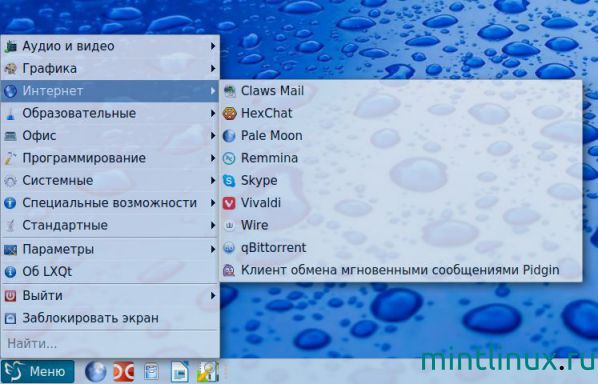The height and width of the screenshot is (384, 598).
Task: Choose Заблокировать экран to lock screen
Action: pos(110,318)
